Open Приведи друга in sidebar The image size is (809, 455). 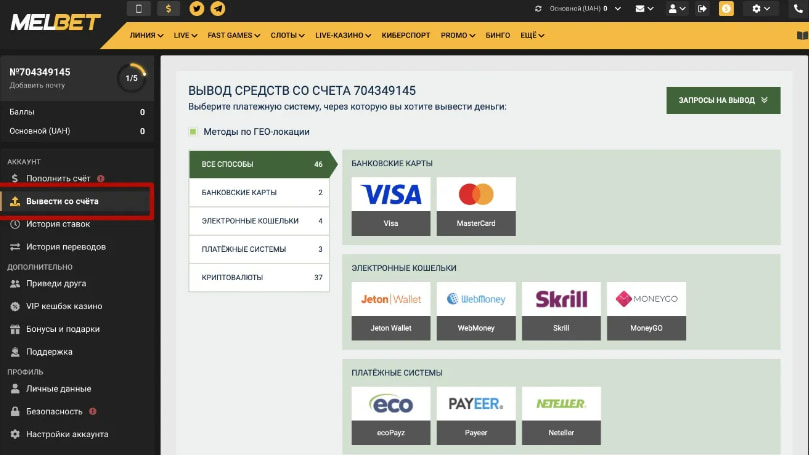77,283
